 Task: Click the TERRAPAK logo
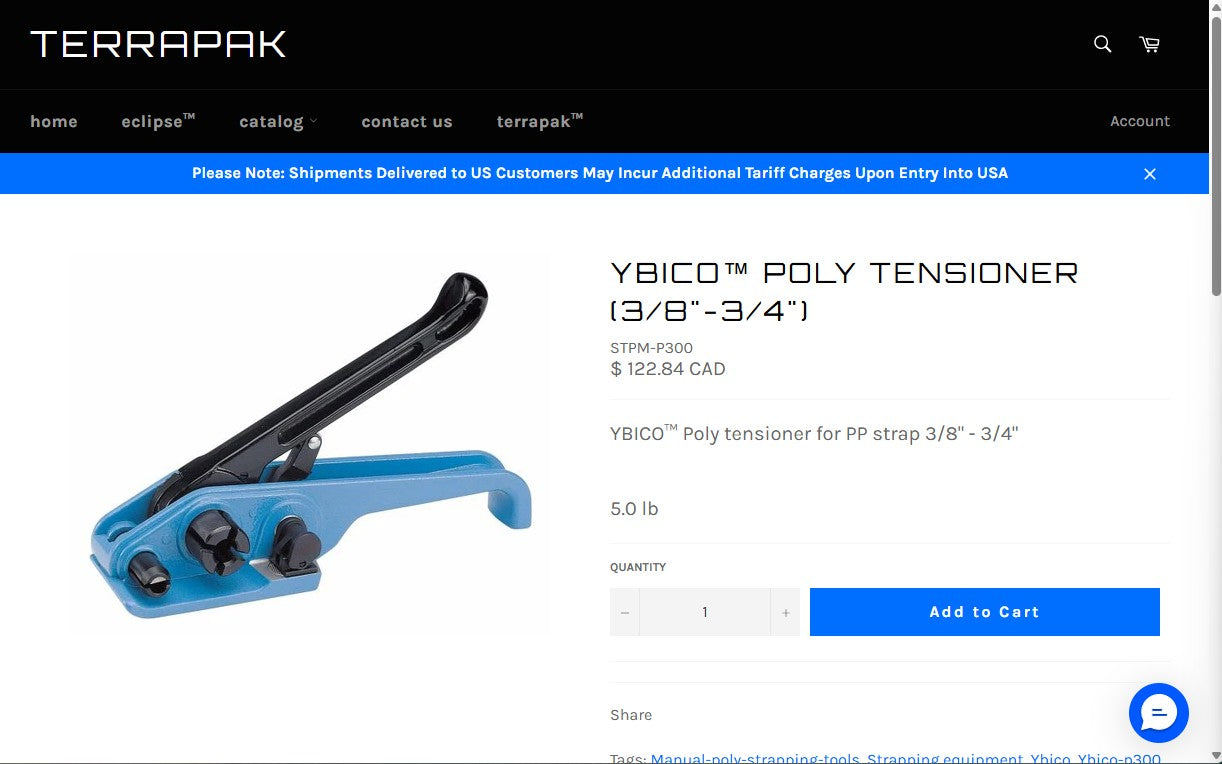pyautogui.click(x=157, y=44)
